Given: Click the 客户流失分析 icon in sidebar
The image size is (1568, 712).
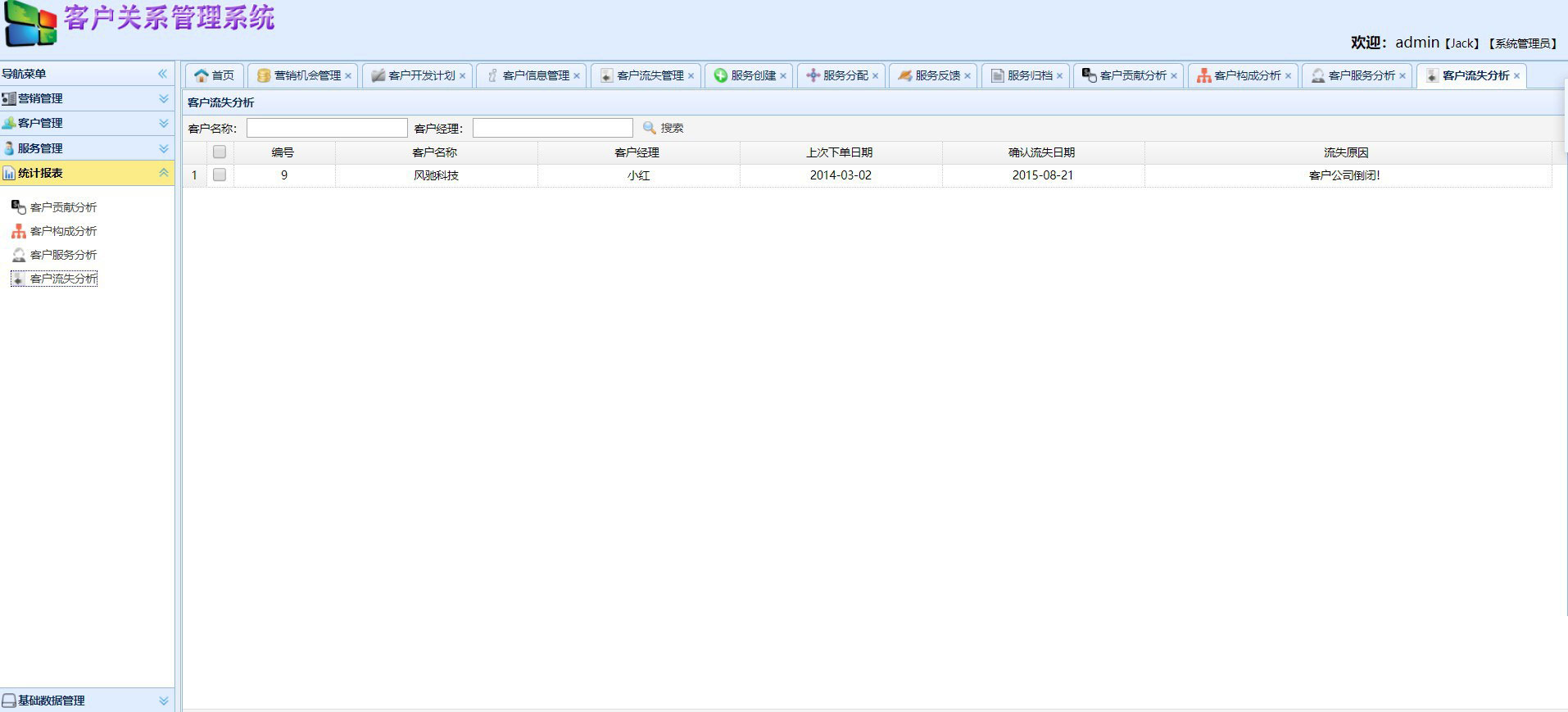Looking at the screenshot, I should click(x=18, y=279).
